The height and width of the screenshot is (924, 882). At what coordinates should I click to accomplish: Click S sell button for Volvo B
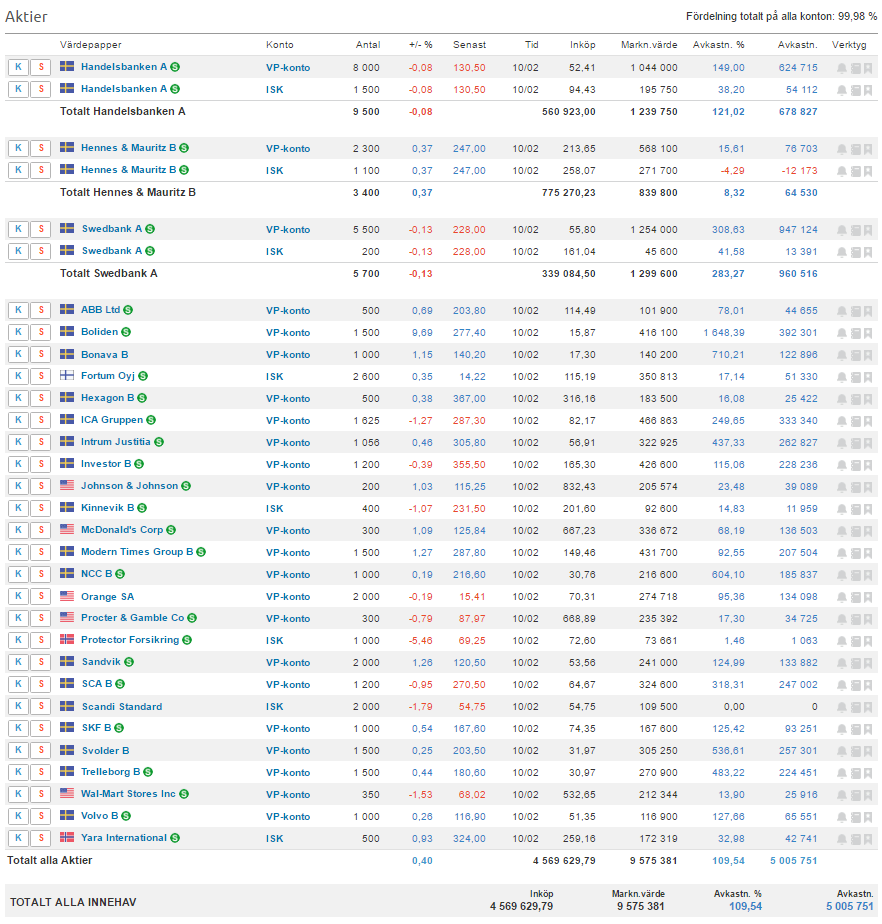tap(41, 816)
